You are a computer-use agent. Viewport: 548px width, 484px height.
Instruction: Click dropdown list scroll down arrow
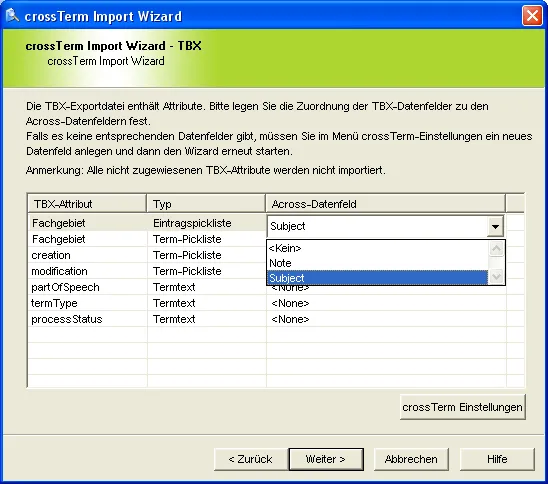496,276
